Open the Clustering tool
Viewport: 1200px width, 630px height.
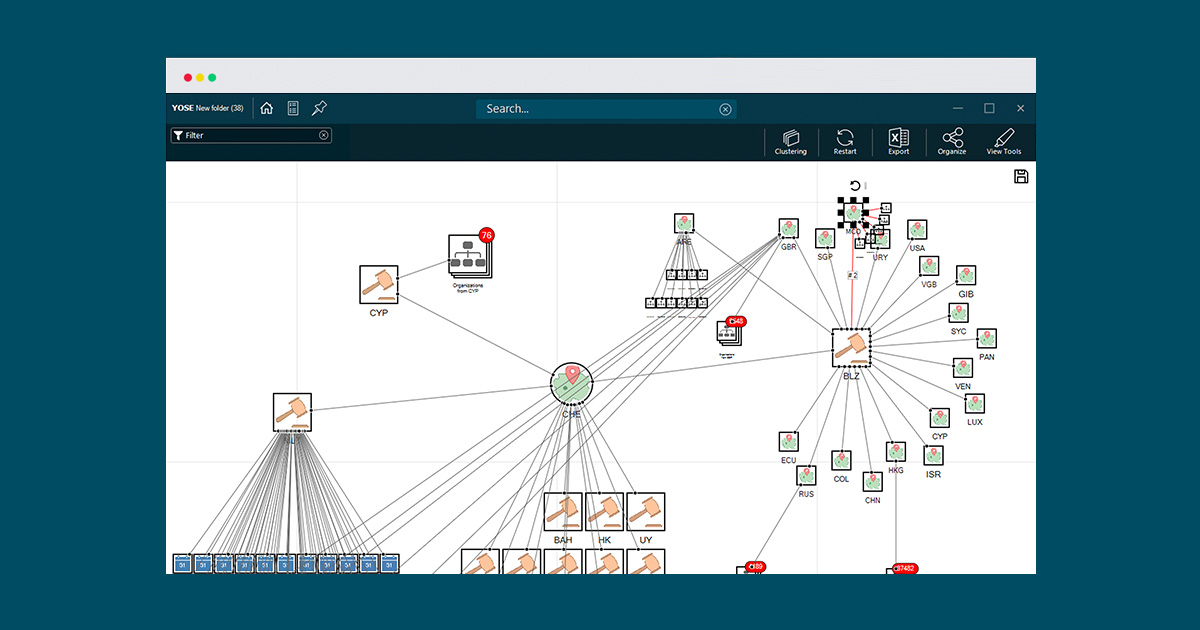pos(790,141)
